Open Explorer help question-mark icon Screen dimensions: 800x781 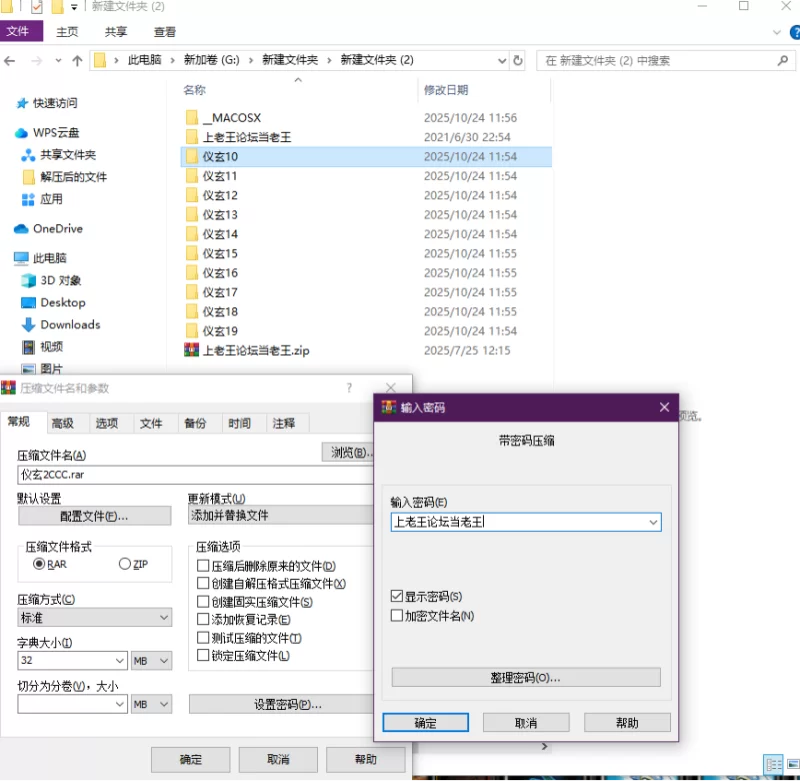click(x=795, y=33)
